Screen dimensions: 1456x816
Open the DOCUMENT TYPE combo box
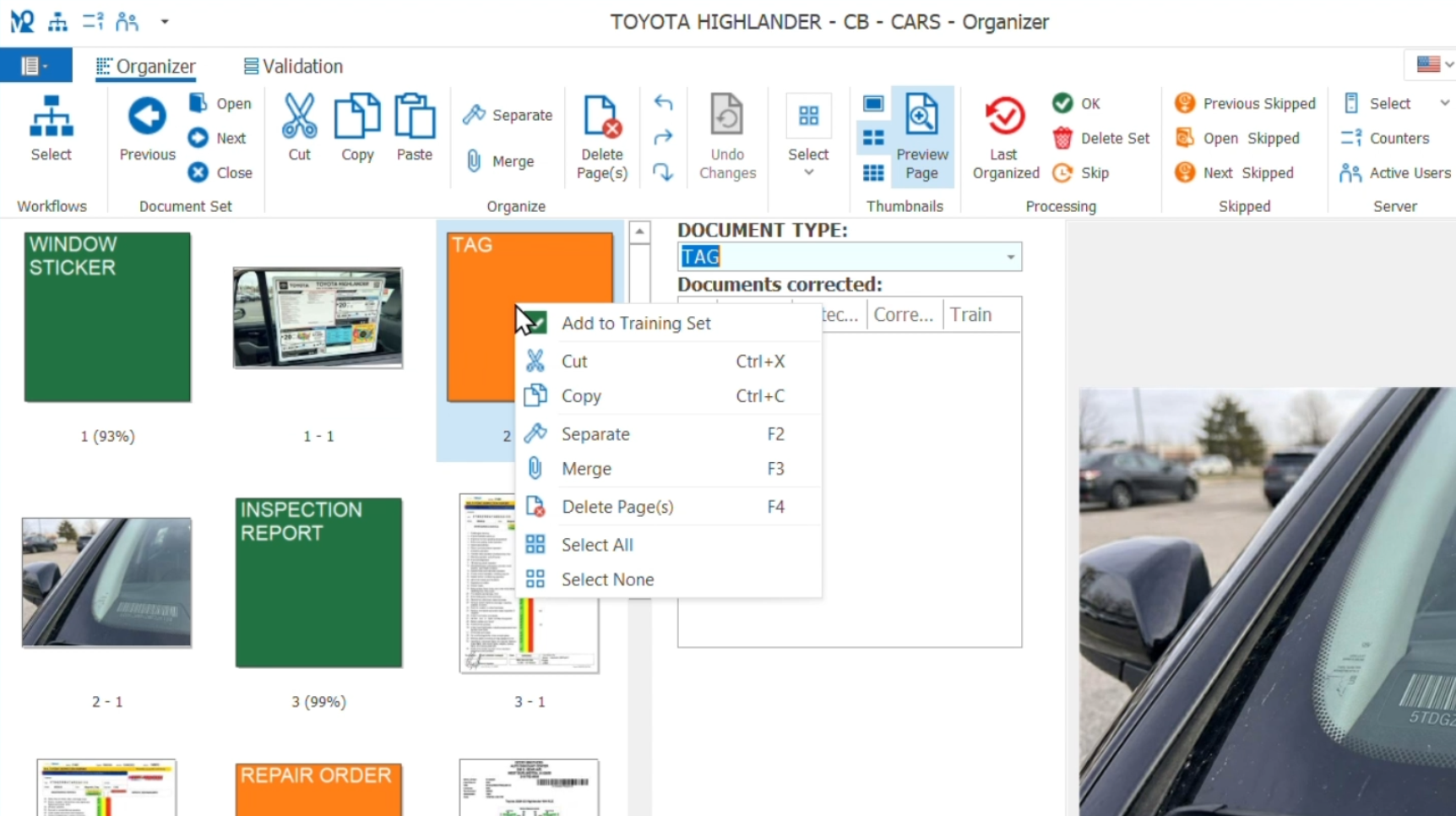click(x=1010, y=257)
